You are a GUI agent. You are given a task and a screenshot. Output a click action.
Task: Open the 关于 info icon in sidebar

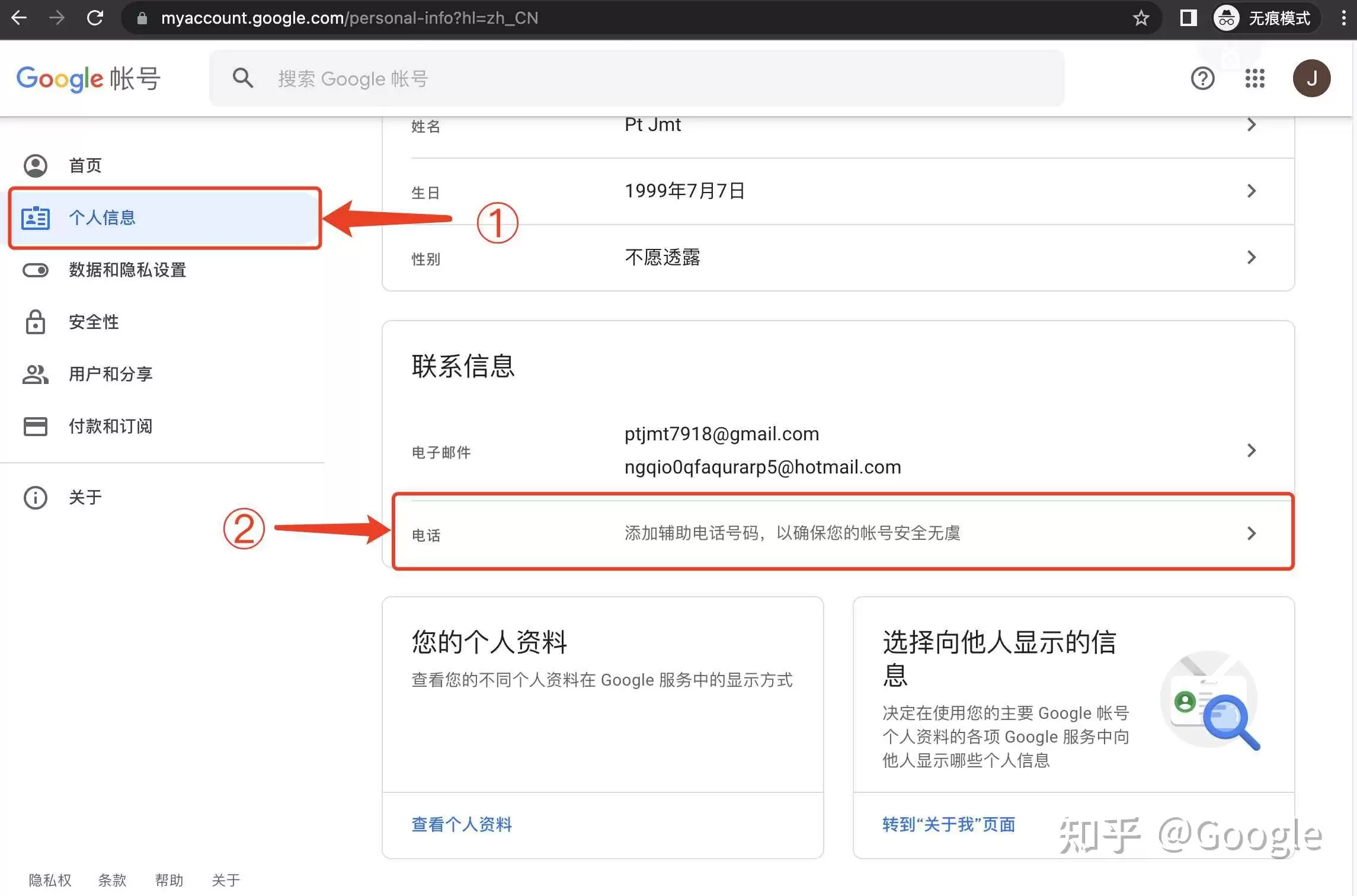(x=34, y=497)
